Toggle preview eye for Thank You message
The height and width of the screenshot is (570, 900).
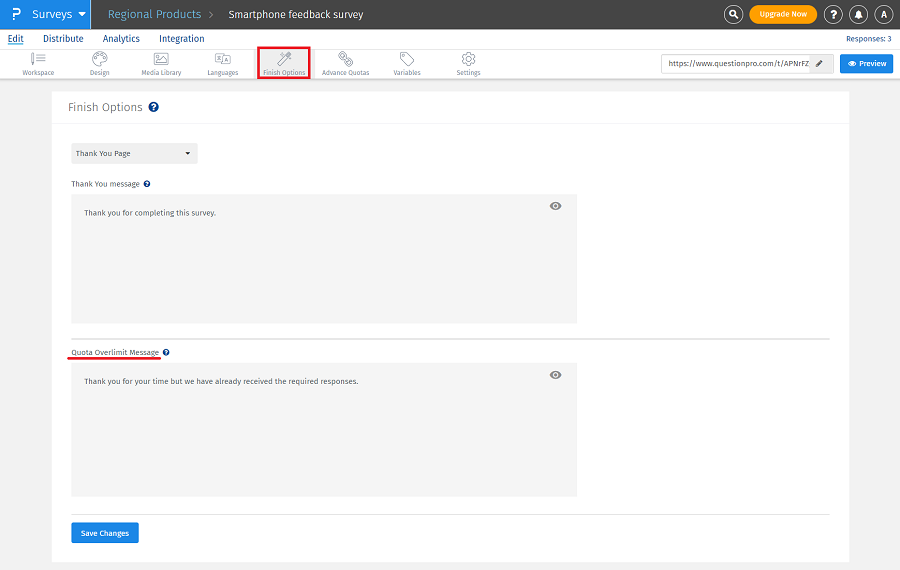point(555,206)
